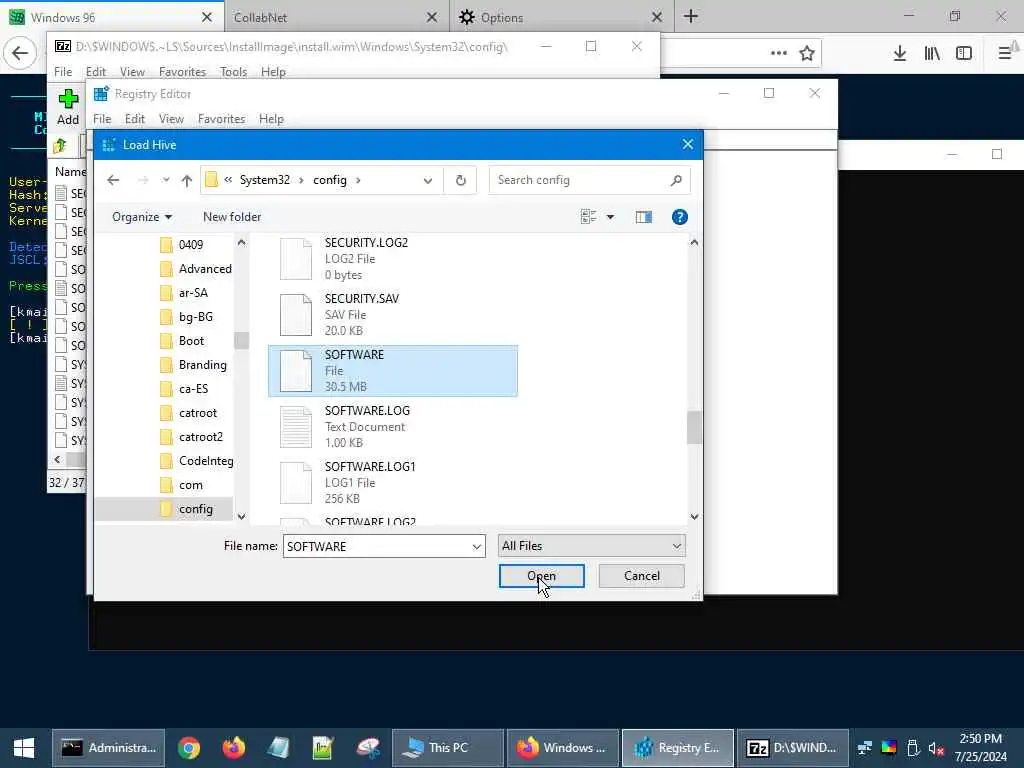
Task: Click the SOFTWARE file icon
Action: 296,371
